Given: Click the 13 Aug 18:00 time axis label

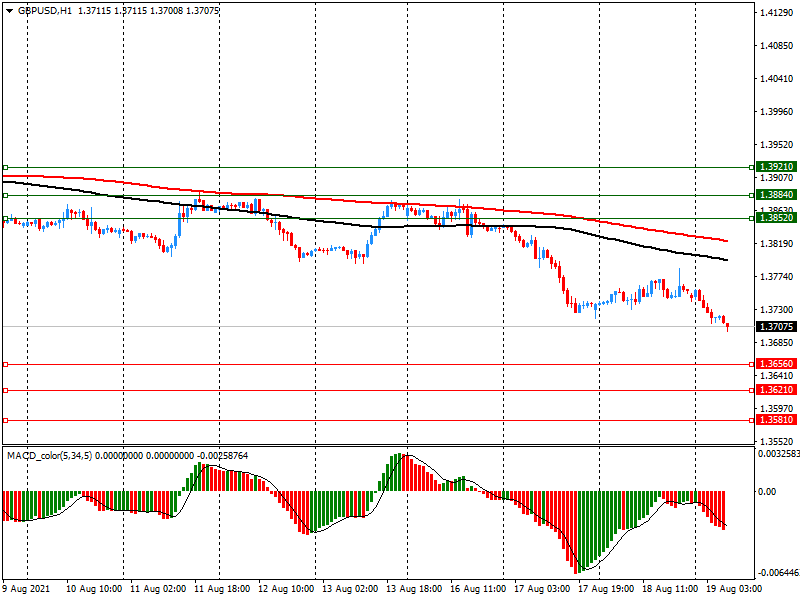Looking at the screenshot, I should coord(414,589).
